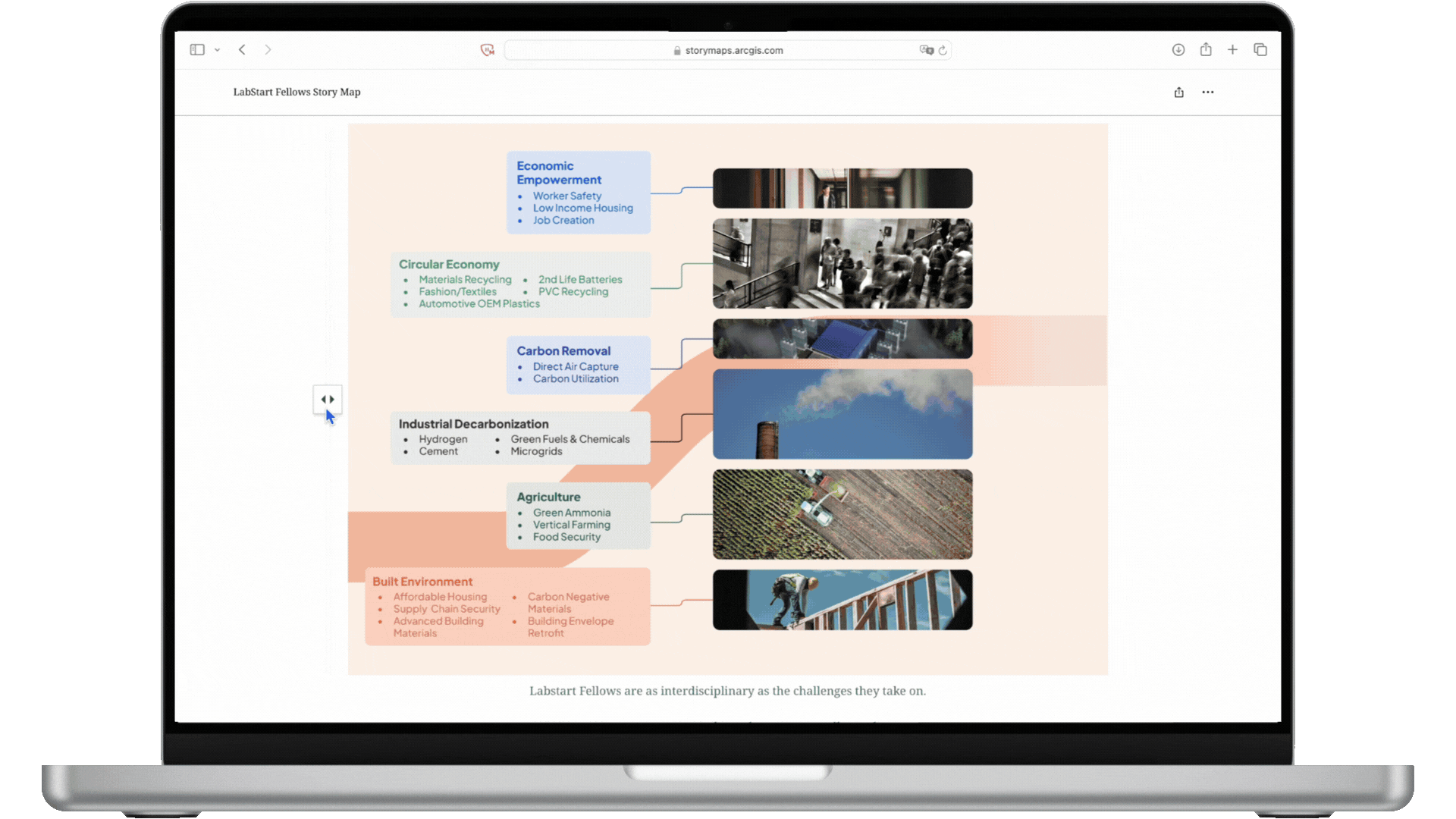This screenshot has width=1456, height=819.
Task: Click the Carbon Removal category box
Action: (x=578, y=365)
